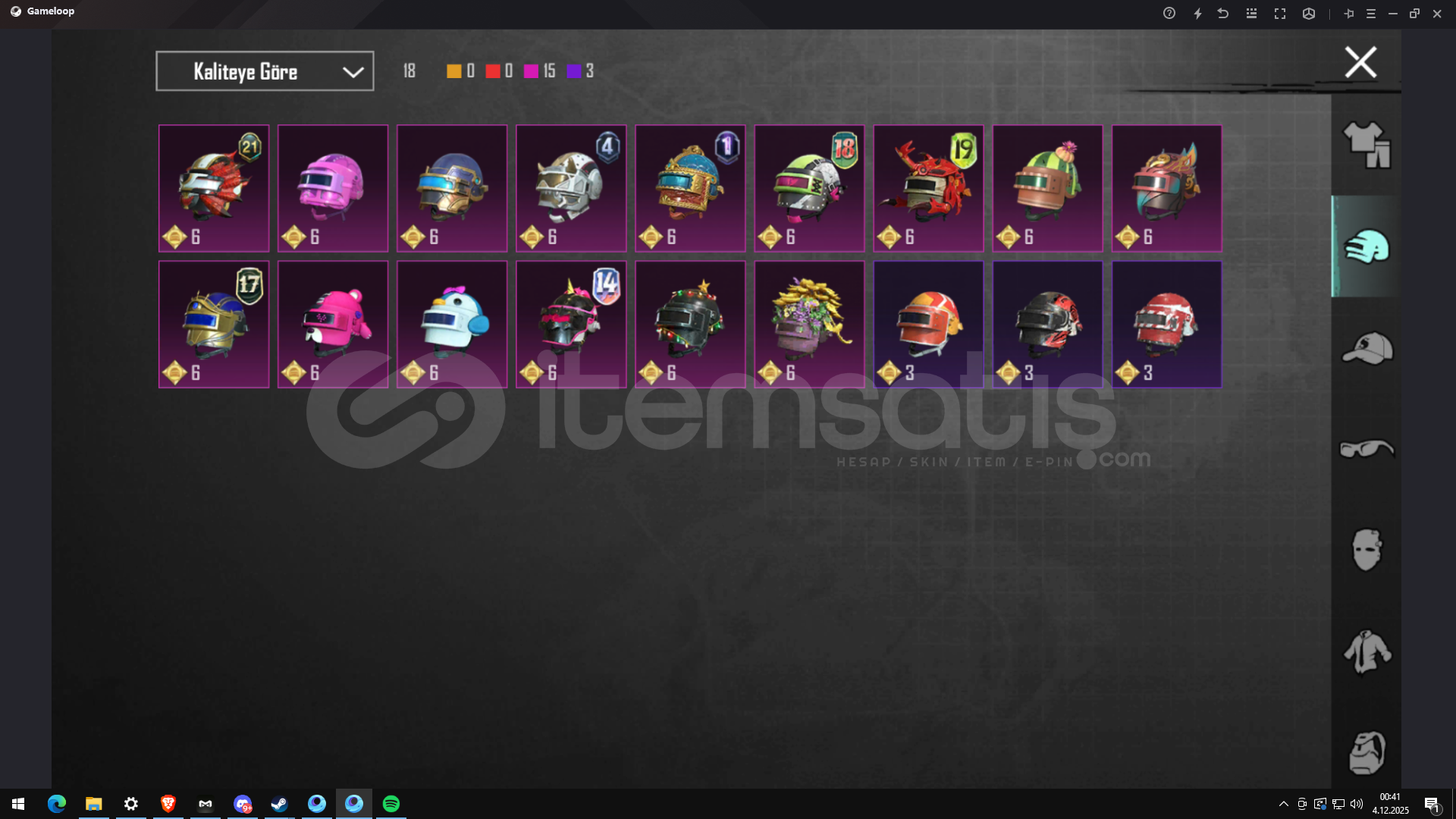Select the pink helmet thumbnail
Viewport: 1456px width, 819px height.
click(333, 188)
